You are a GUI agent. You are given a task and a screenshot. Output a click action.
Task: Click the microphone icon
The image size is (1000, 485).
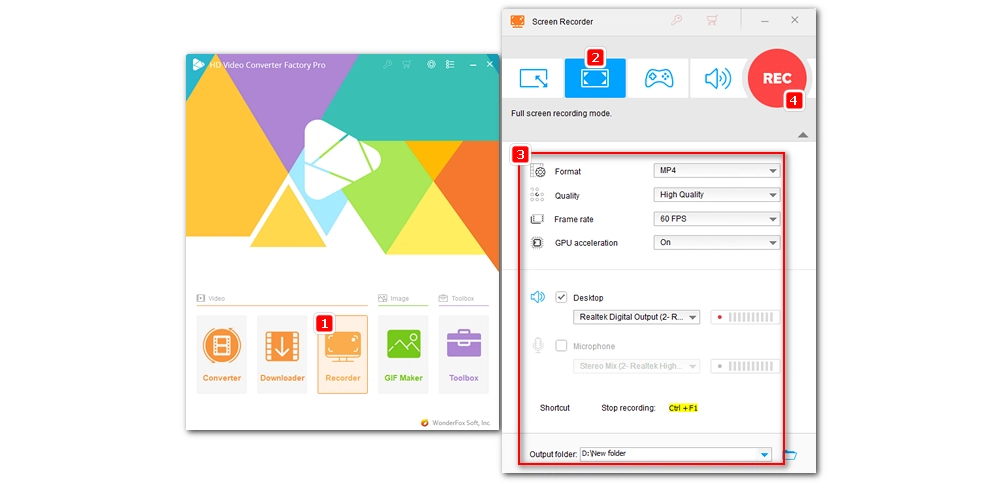tap(538, 345)
